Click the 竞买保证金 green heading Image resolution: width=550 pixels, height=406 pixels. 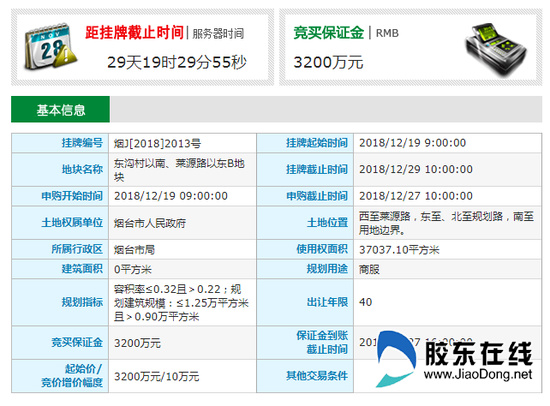329,33
